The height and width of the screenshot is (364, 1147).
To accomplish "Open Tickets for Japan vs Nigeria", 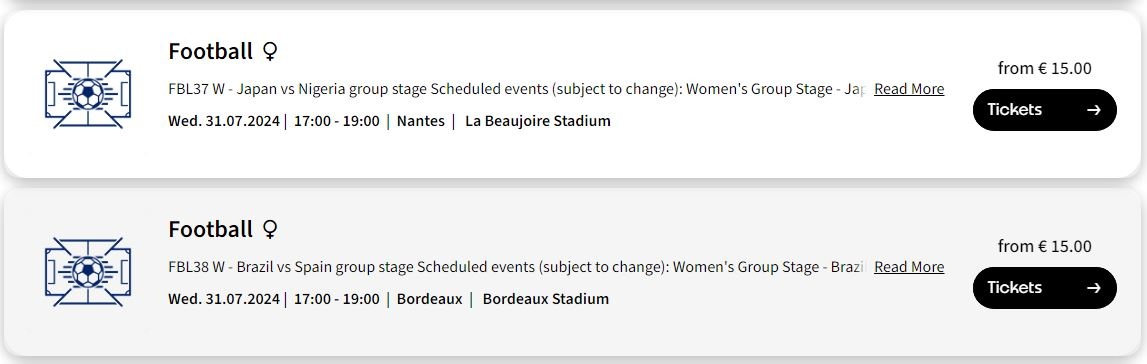I will pos(1045,110).
